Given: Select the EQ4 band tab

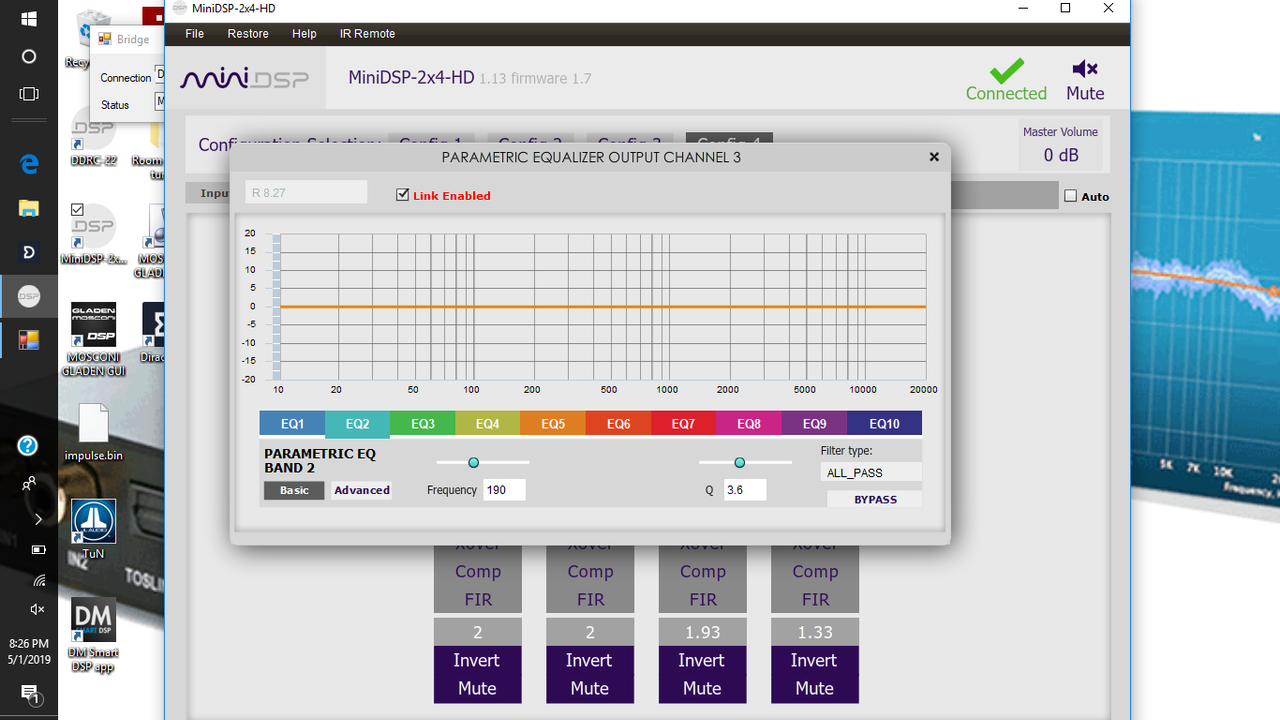Looking at the screenshot, I should tap(488, 424).
